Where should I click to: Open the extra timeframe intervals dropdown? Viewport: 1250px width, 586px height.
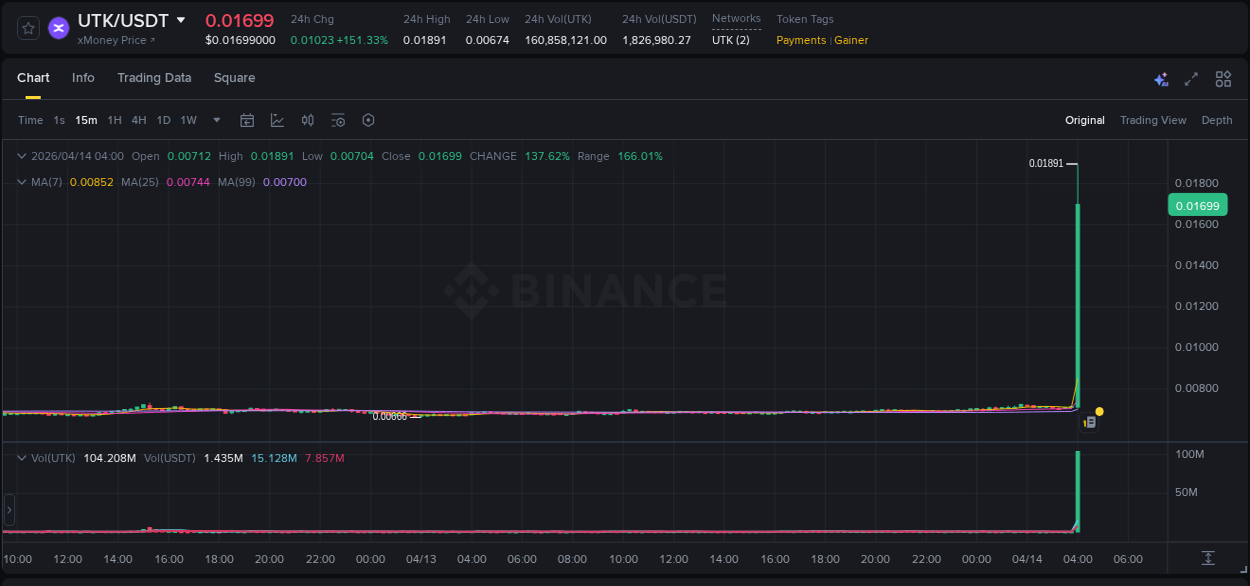click(x=215, y=120)
